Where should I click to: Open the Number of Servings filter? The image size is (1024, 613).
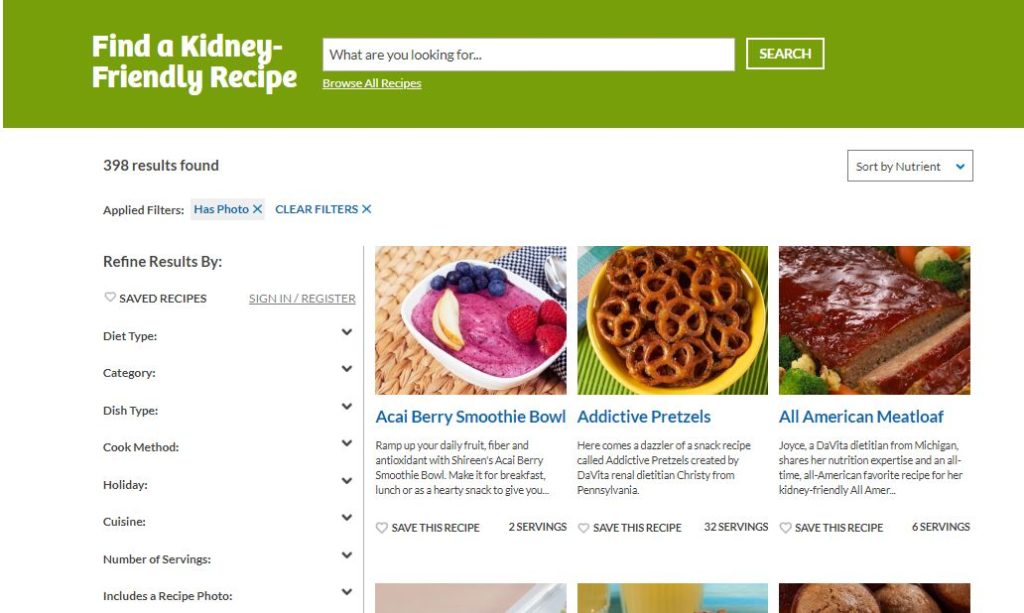(x=347, y=555)
